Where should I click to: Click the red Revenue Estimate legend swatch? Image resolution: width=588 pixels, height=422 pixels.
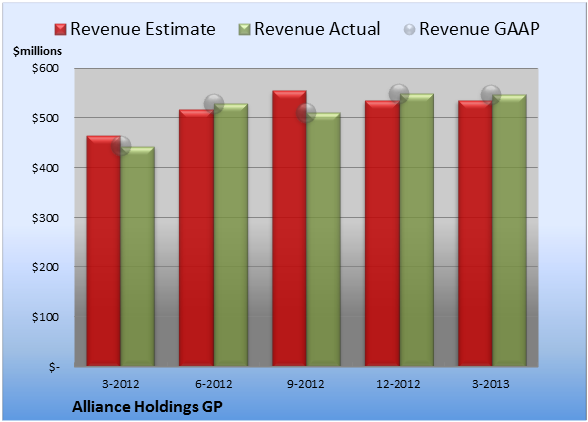coord(60,29)
